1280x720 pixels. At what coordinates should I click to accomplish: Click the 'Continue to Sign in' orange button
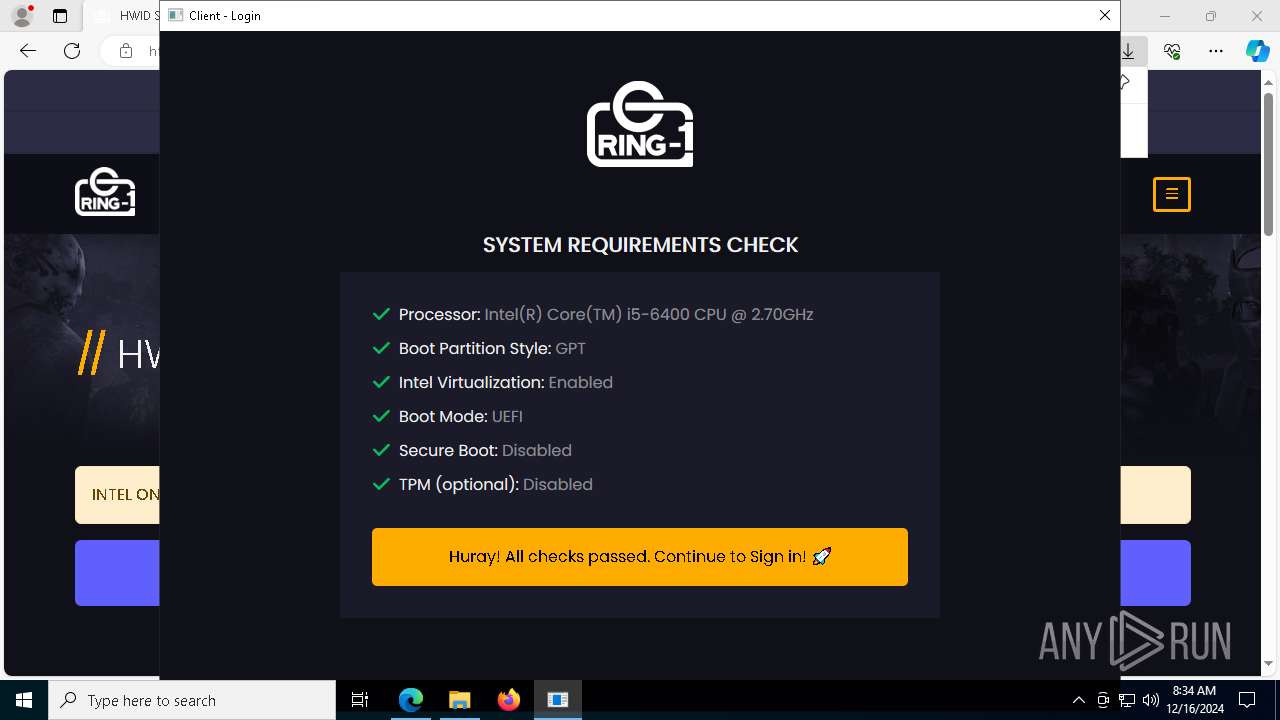pyautogui.click(x=640, y=557)
